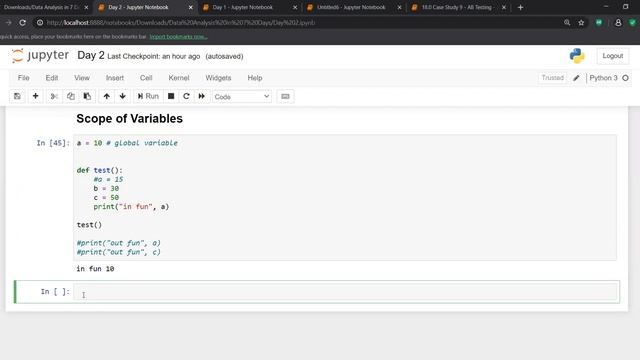The width and height of the screenshot is (640, 360).
Task: Open the View menu
Action: pyautogui.click(x=82, y=78)
